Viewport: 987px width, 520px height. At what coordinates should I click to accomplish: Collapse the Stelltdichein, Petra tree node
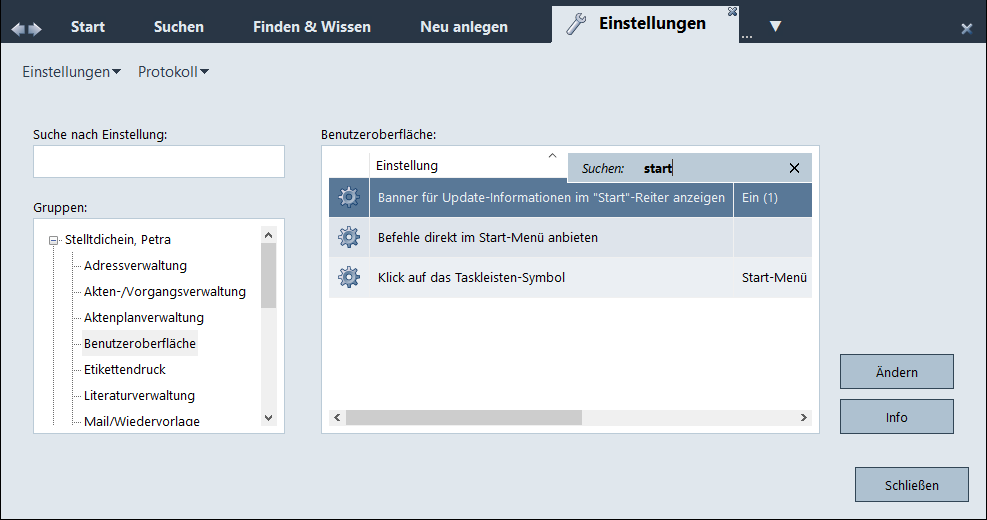53,240
